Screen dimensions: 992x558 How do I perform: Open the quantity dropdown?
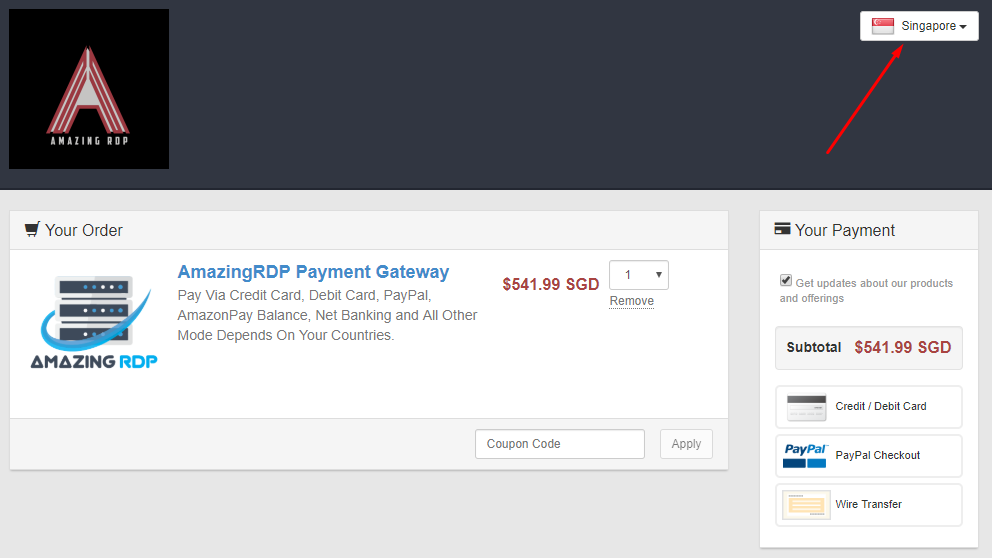point(638,275)
